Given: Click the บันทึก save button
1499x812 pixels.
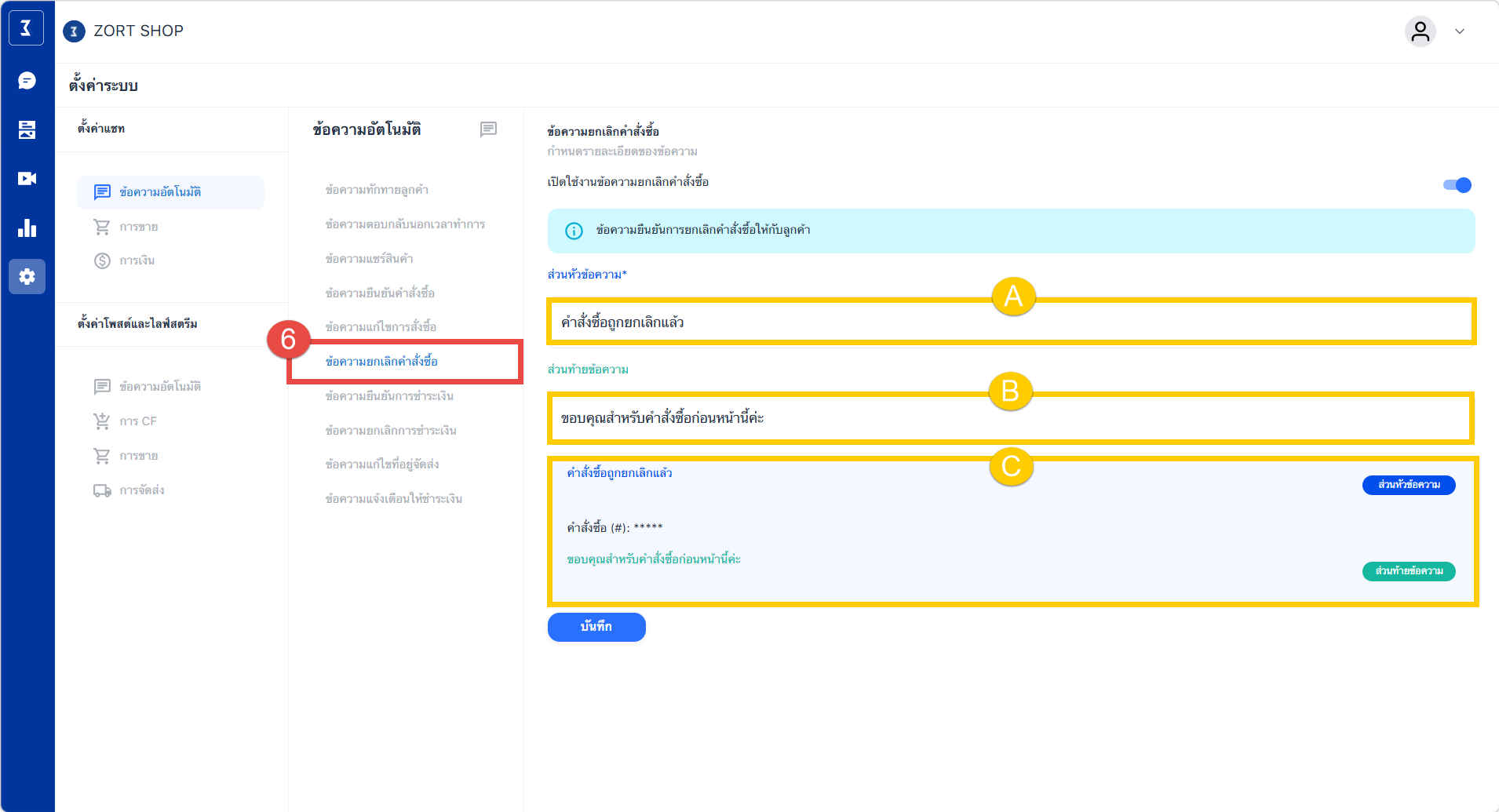Looking at the screenshot, I should [x=596, y=627].
